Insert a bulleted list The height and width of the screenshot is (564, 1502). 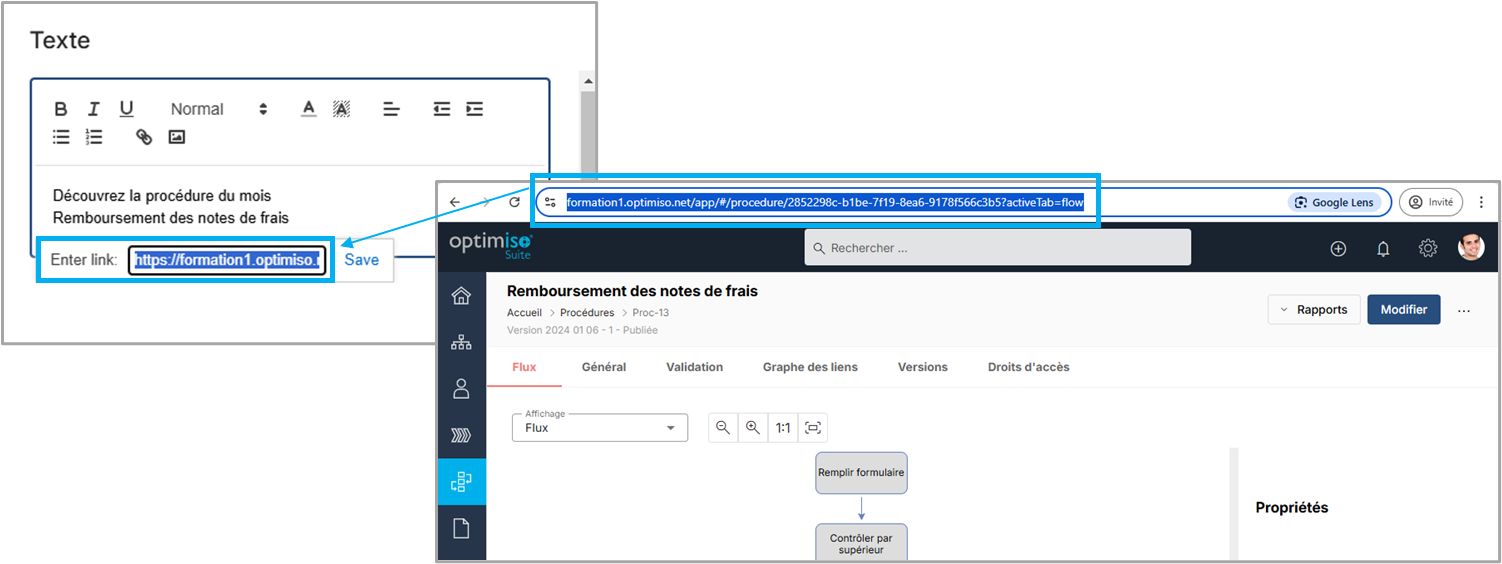(61, 137)
